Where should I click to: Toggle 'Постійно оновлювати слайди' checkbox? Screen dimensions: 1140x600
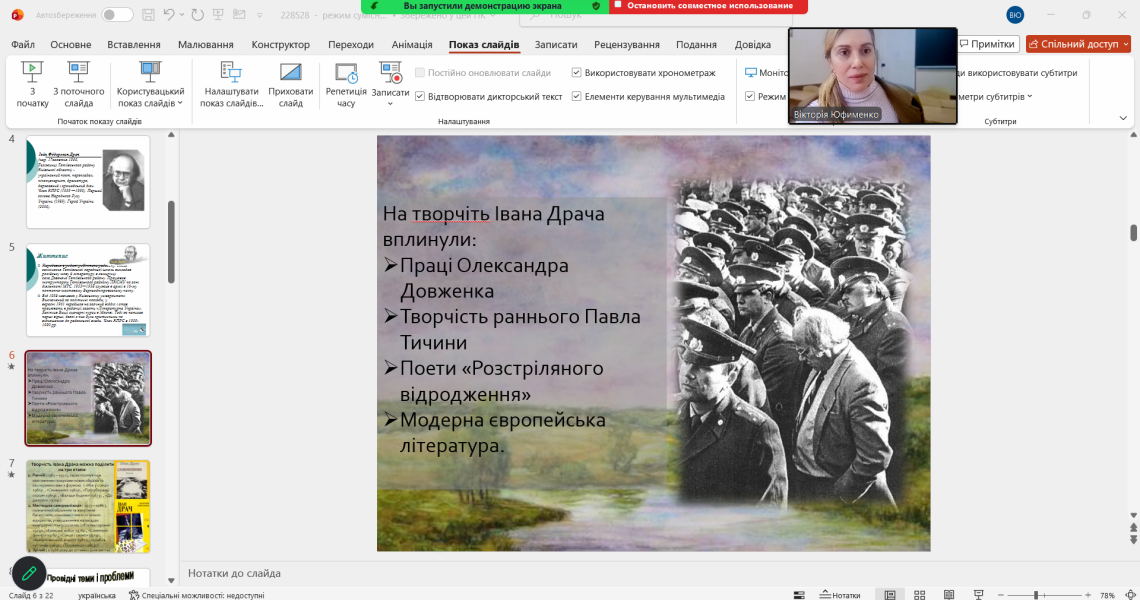coord(420,73)
